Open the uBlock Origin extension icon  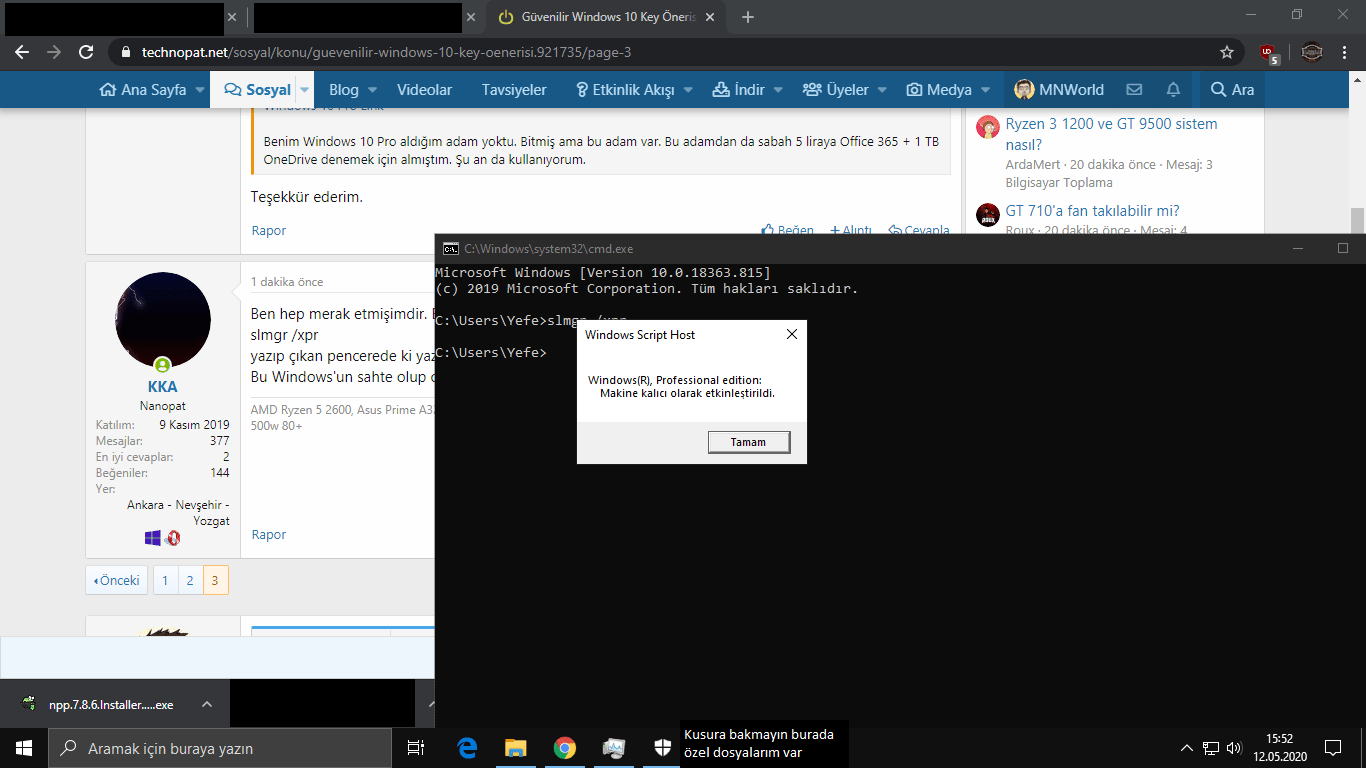[1268, 53]
